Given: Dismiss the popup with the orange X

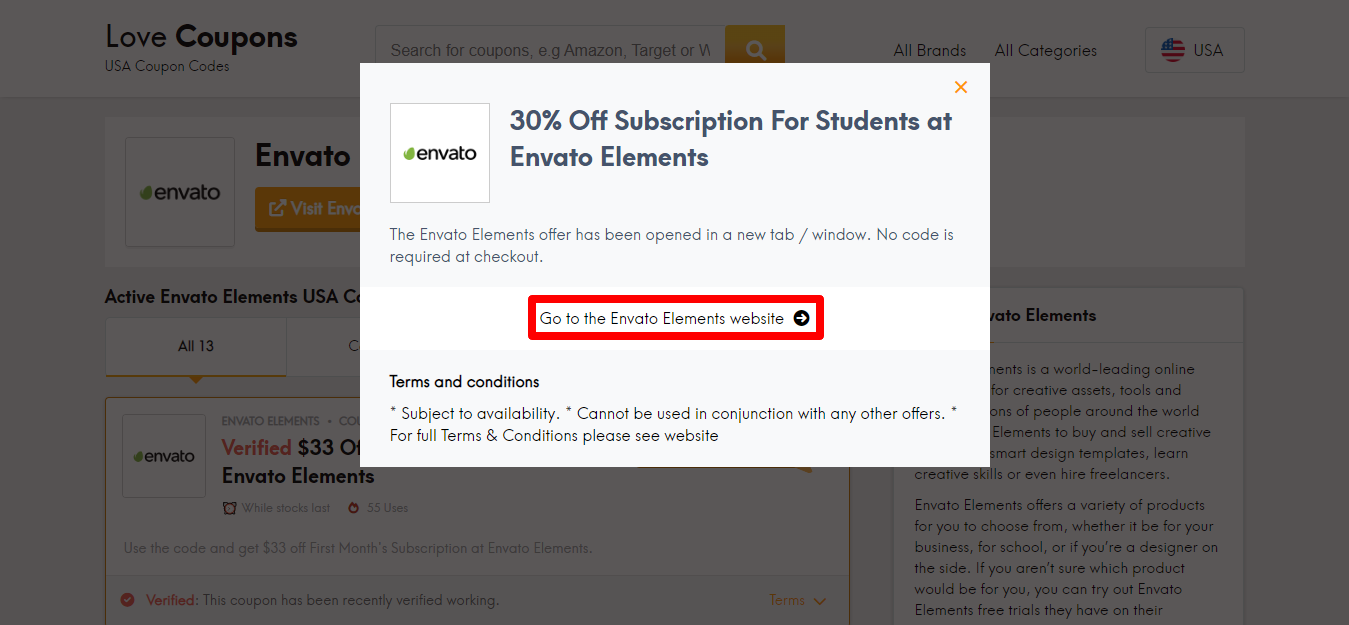Looking at the screenshot, I should tap(960, 87).
